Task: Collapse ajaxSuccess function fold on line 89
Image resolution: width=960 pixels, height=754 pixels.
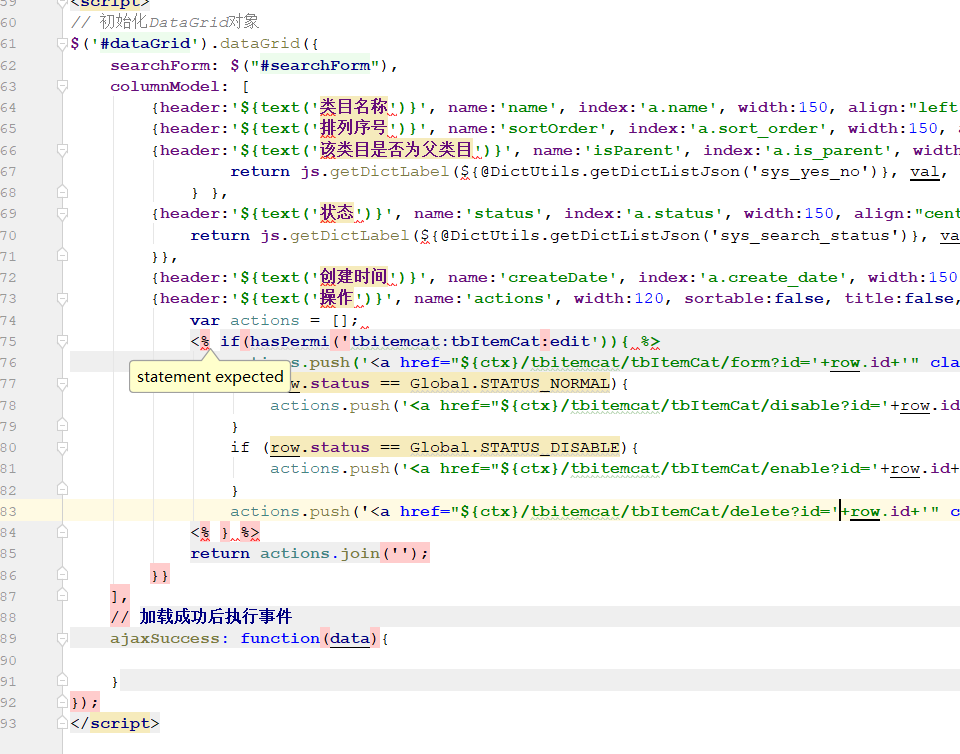Action: (62, 639)
